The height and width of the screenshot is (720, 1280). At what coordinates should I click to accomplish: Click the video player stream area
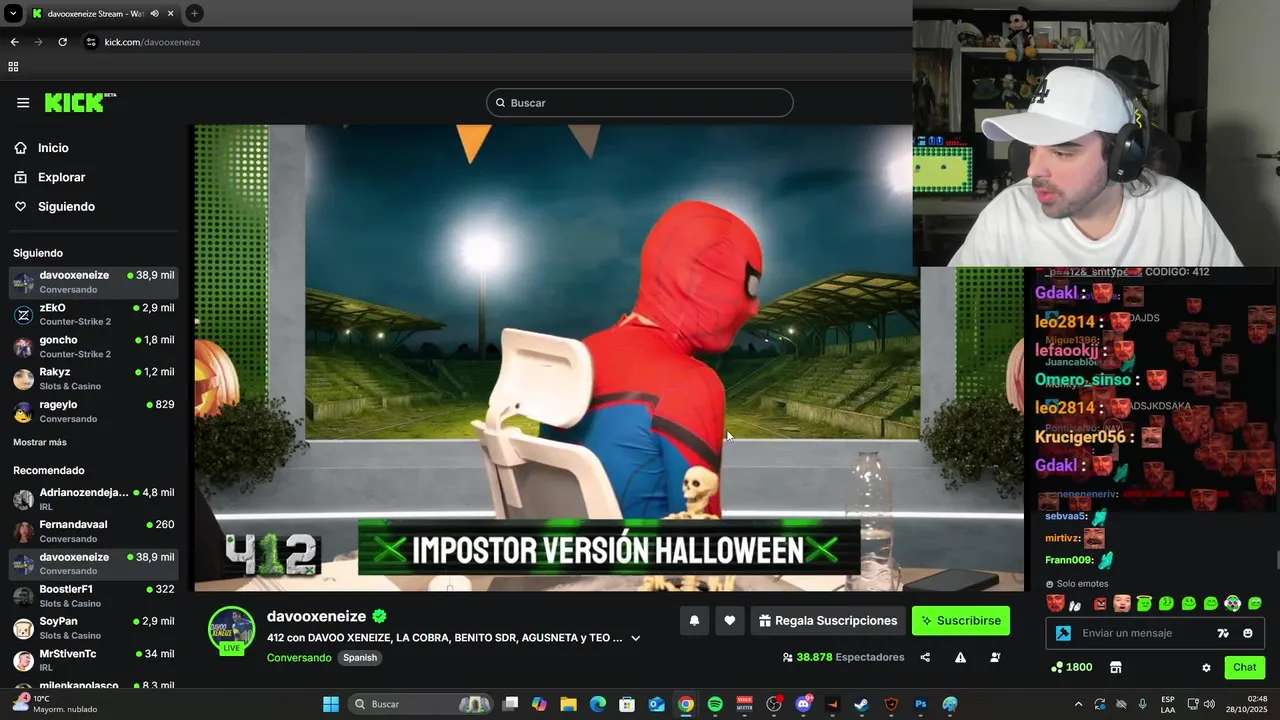[608, 358]
